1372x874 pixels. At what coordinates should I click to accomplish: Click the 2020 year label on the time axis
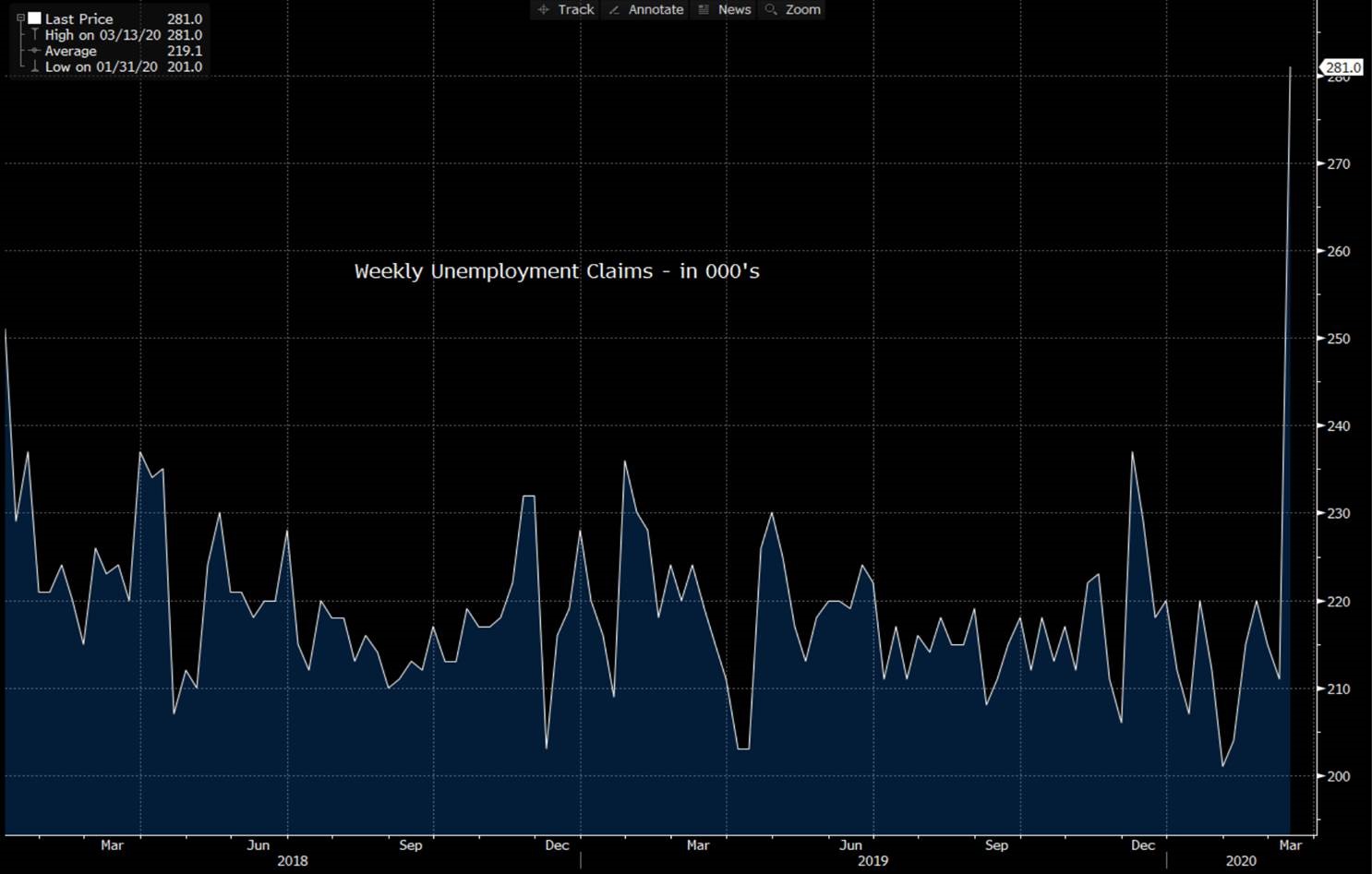click(1241, 860)
